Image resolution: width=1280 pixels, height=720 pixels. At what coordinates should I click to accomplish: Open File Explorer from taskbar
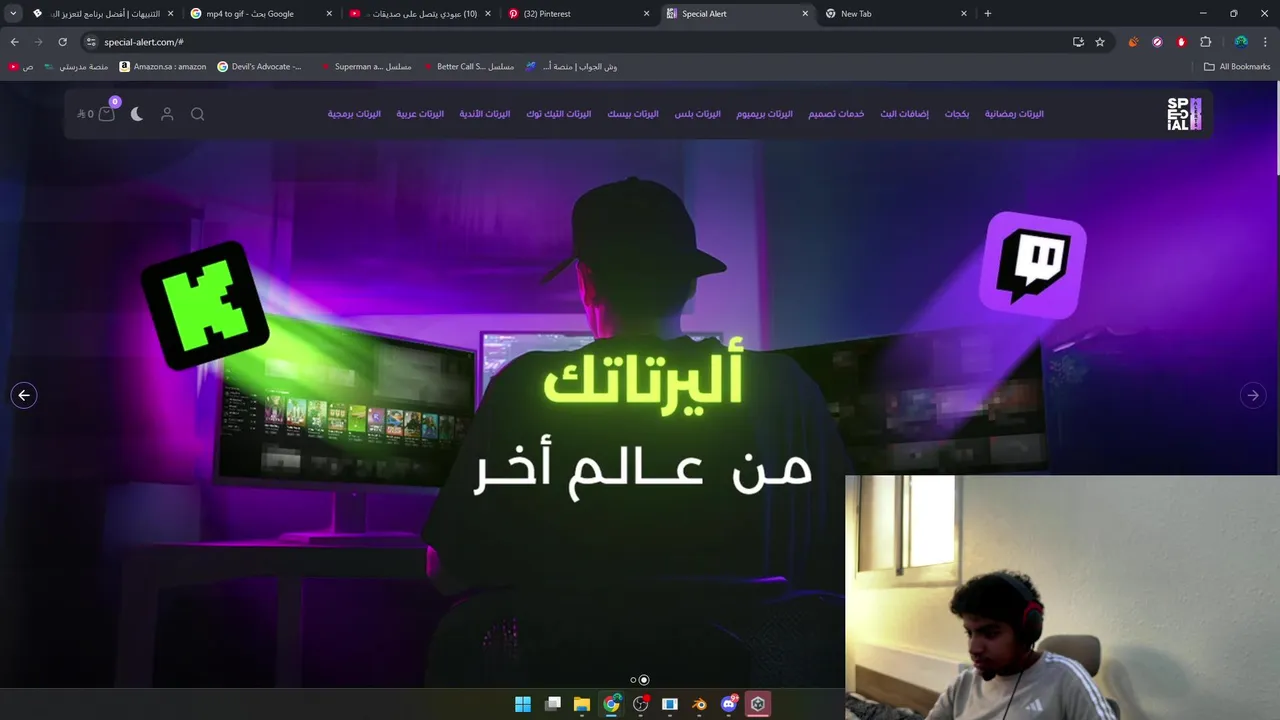582,704
